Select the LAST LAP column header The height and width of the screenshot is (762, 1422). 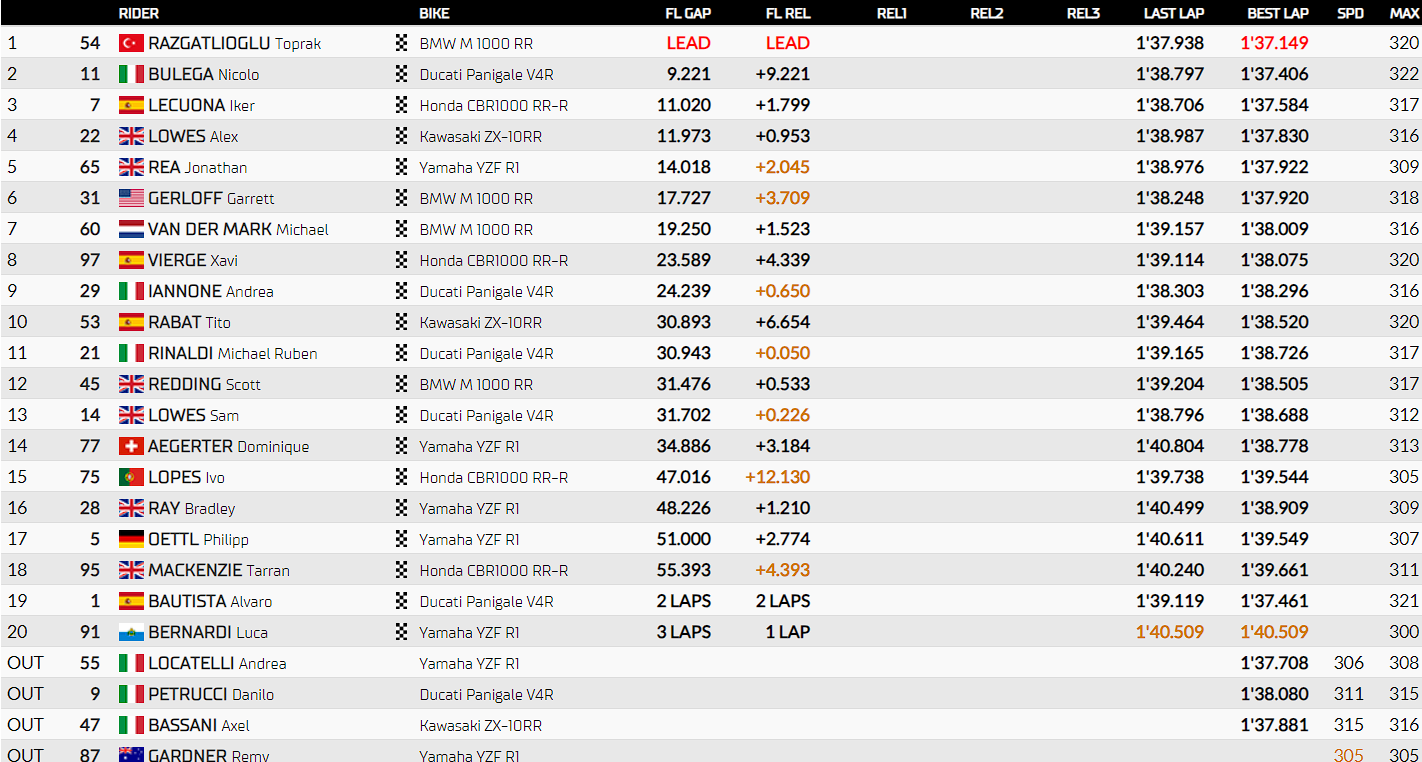1174,13
